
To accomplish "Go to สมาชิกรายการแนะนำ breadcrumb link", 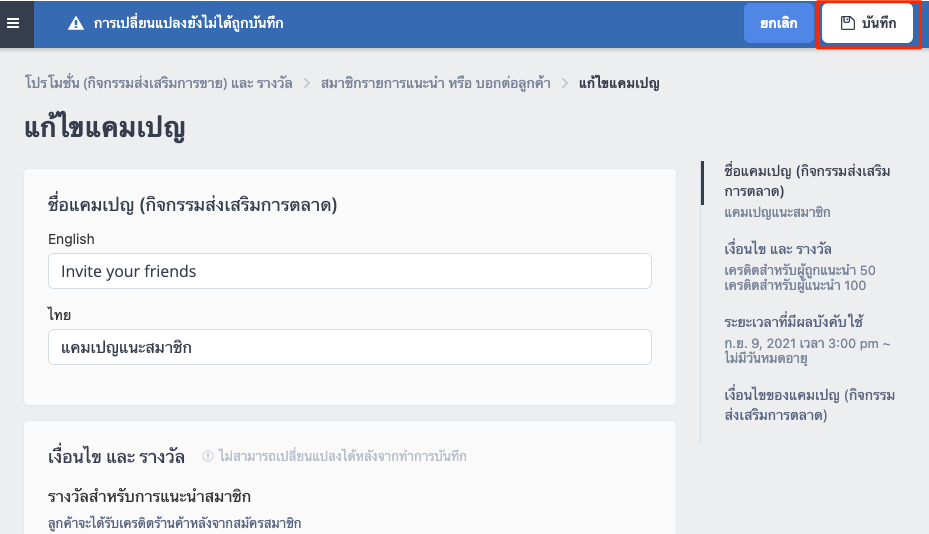I will [x=435, y=83].
